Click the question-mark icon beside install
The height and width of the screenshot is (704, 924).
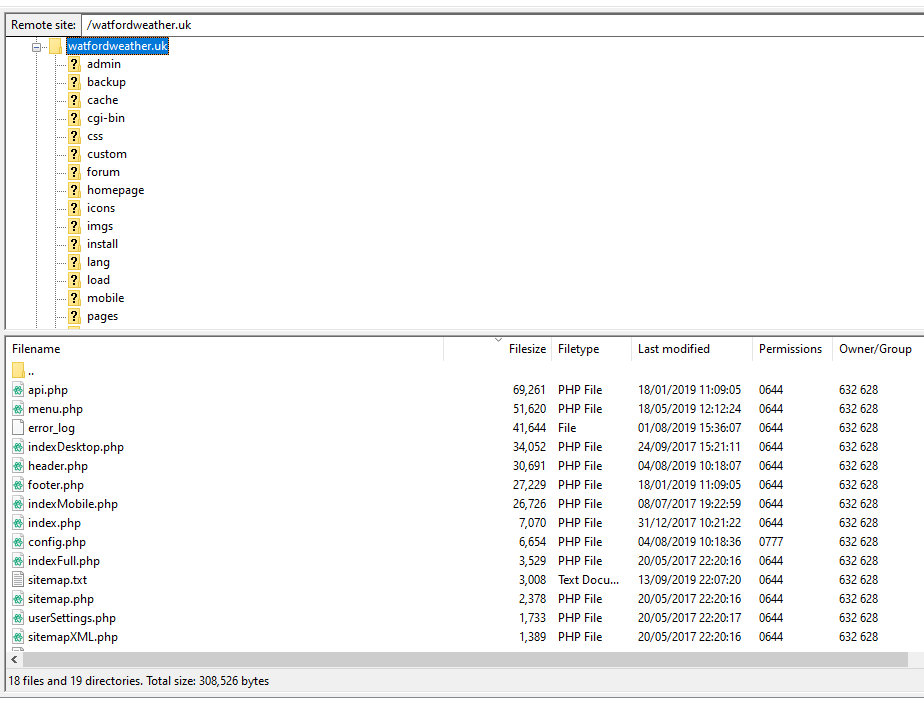(74, 244)
